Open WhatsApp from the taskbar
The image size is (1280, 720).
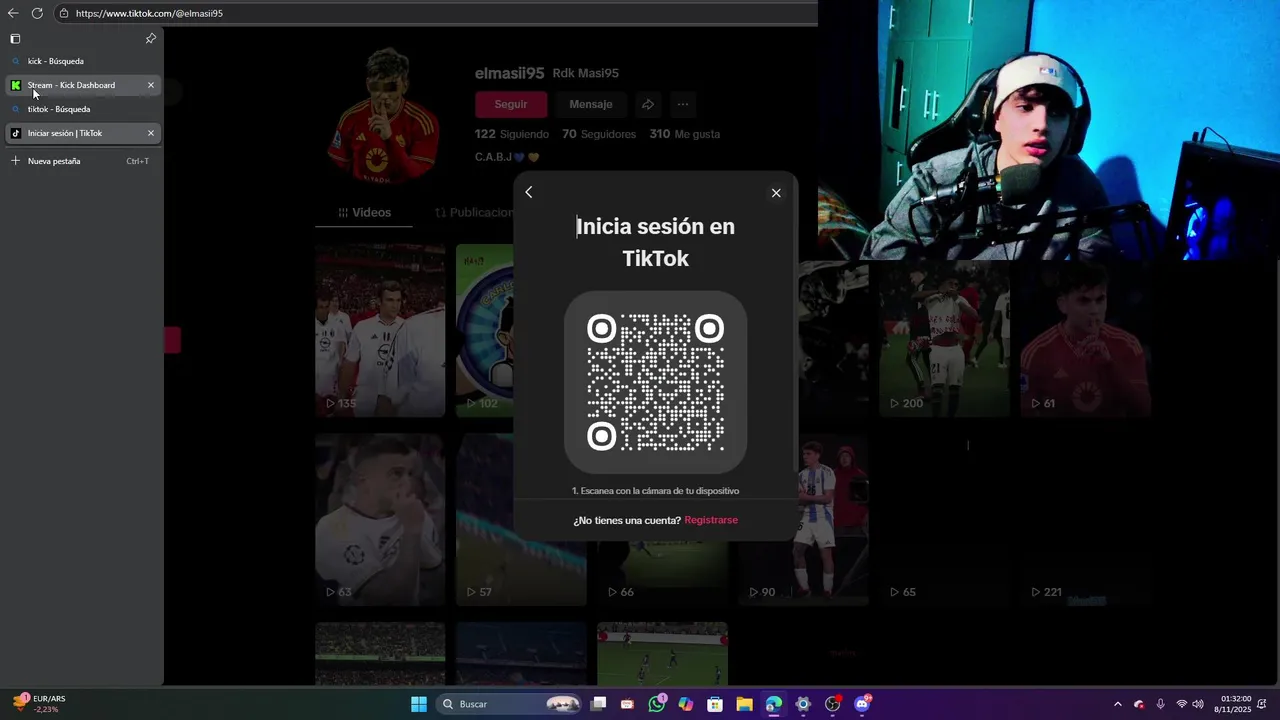coord(657,704)
